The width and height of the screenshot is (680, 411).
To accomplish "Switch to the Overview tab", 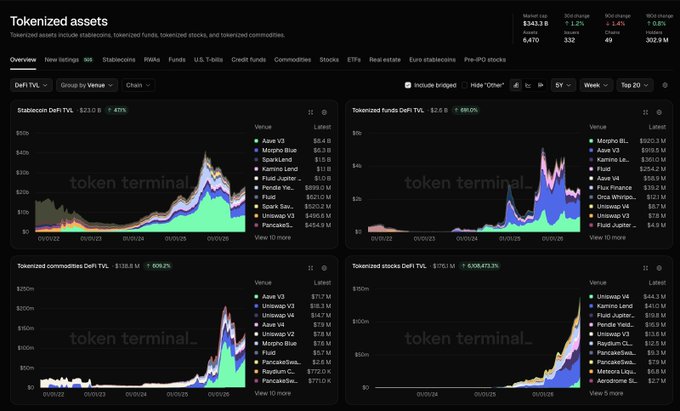I will tap(23, 60).
